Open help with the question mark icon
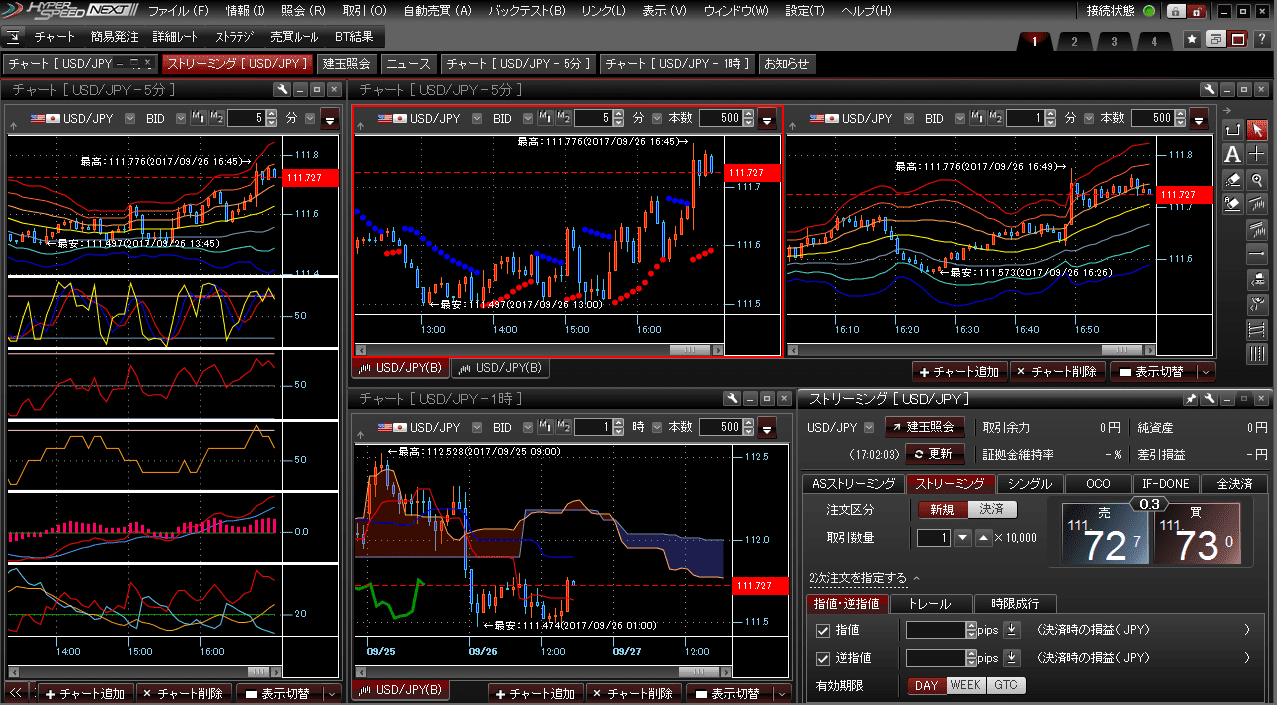This screenshot has width=1277, height=705. [x=1262, y=39]
